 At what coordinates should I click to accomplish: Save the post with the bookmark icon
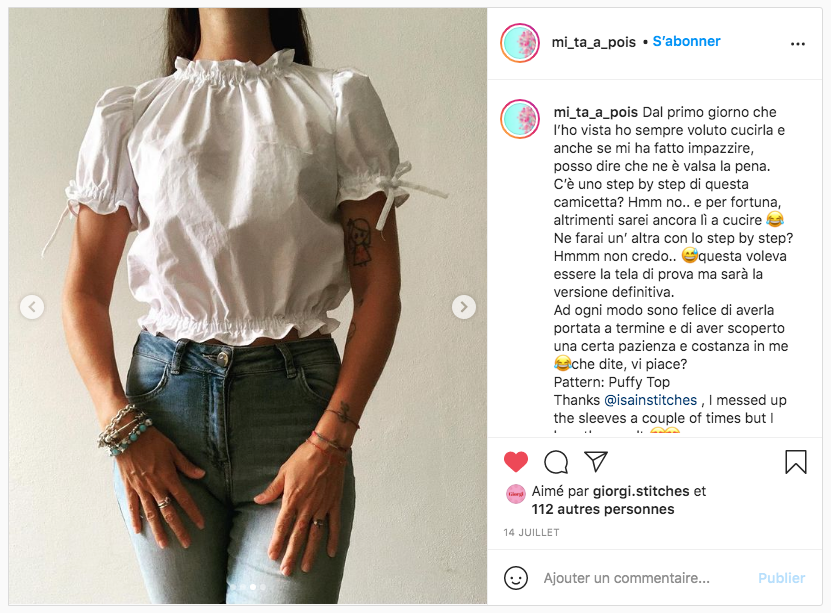795,461
